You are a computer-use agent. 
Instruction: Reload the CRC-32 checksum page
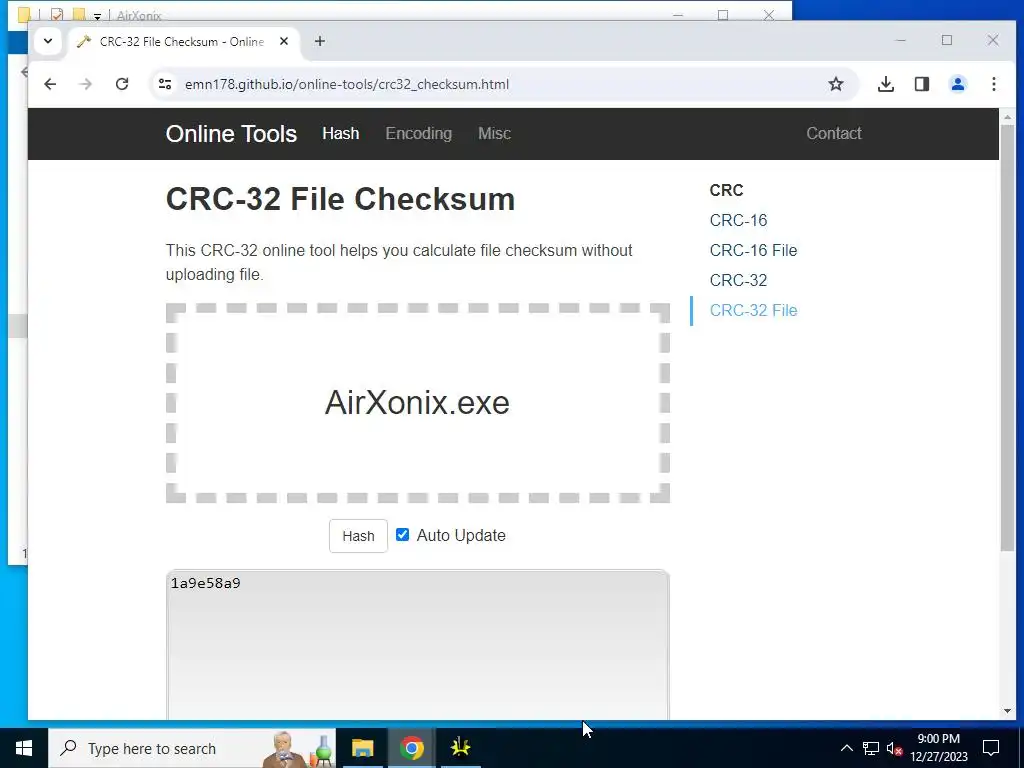pyautogui.click(x=122, y=84)
